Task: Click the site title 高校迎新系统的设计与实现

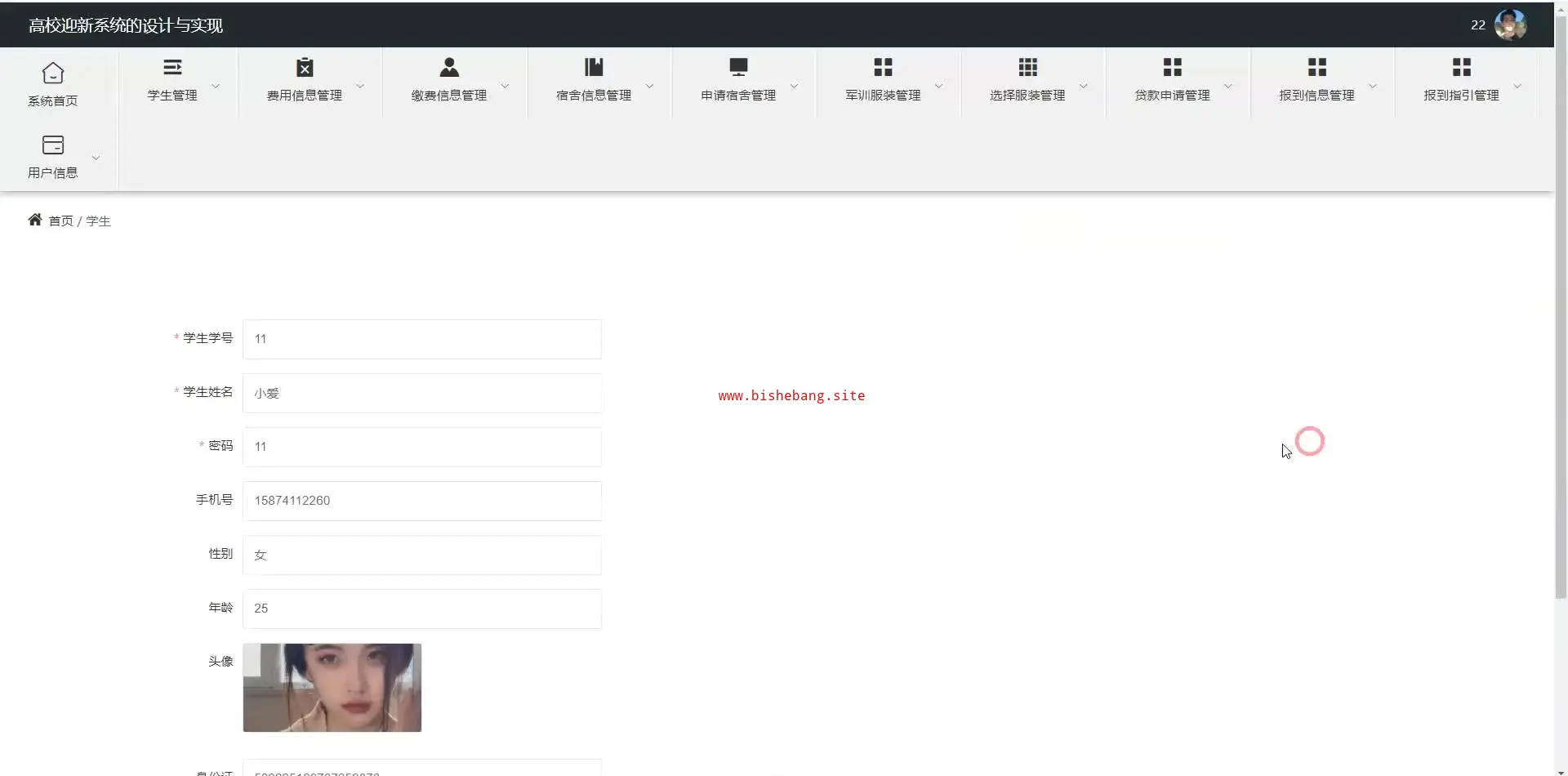Action: pyautogui.click(x=126, y=25)
